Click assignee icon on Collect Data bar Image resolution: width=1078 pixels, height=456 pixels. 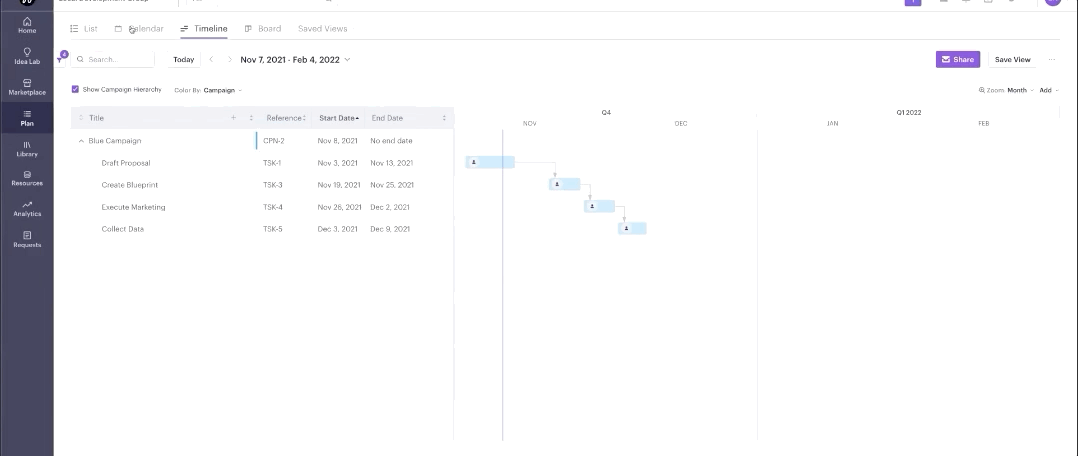click(x=626, y=228)
